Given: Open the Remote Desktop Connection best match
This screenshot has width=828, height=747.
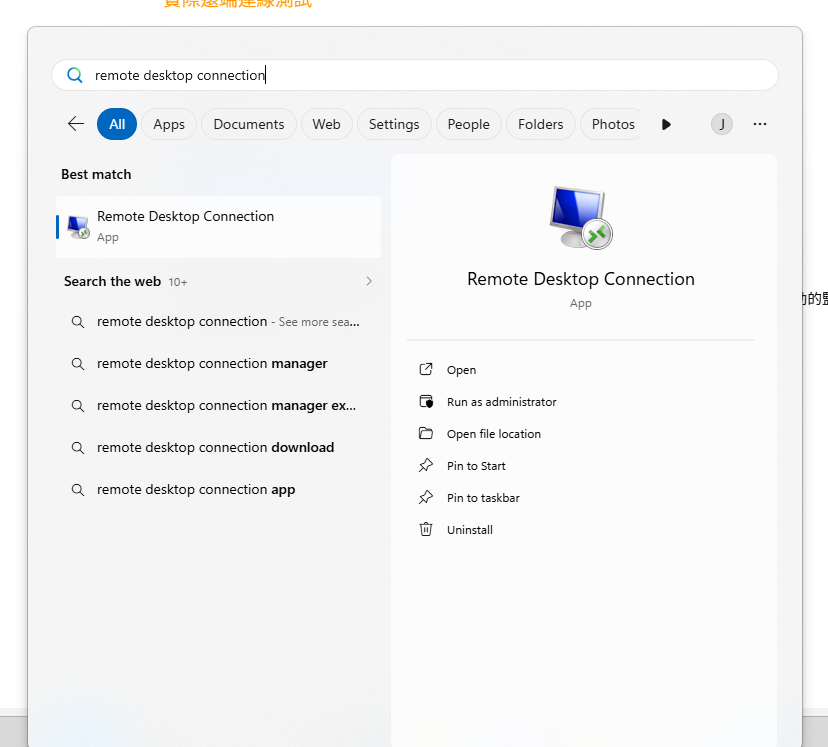Looking at the screenshot, I should coord(219,227).
